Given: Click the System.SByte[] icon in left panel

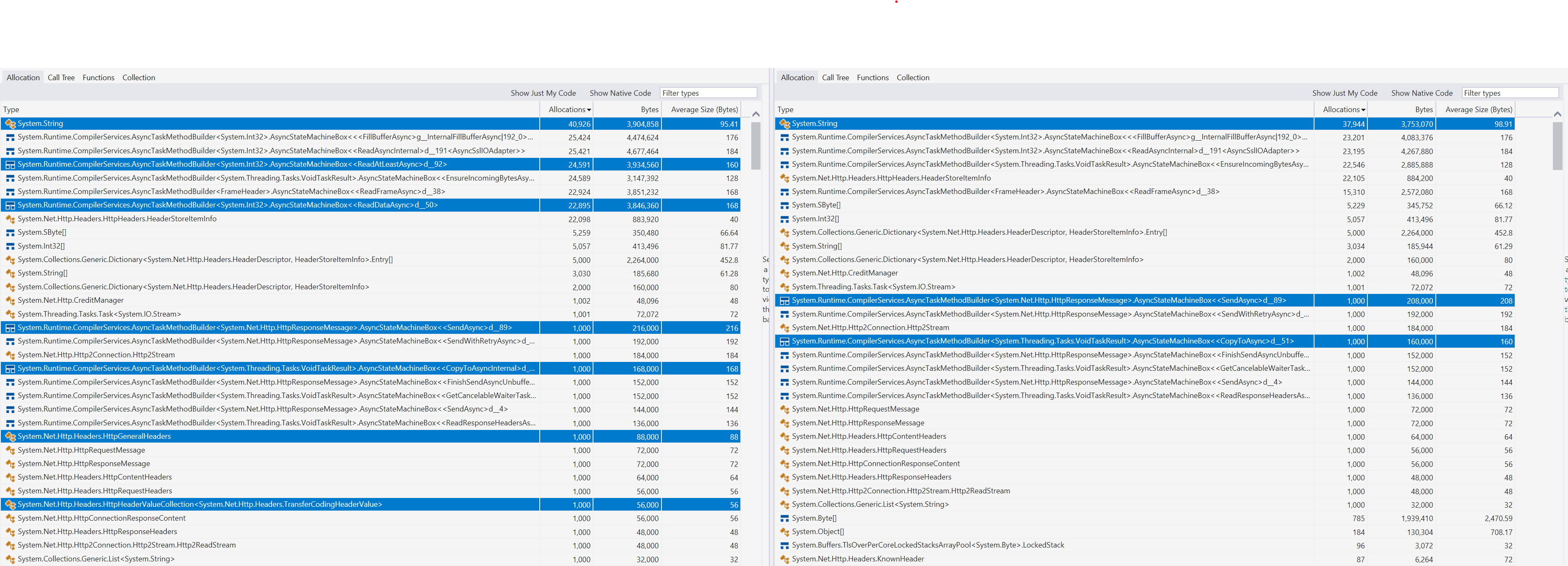Looking at the screenshot, I should pos(10,233).
